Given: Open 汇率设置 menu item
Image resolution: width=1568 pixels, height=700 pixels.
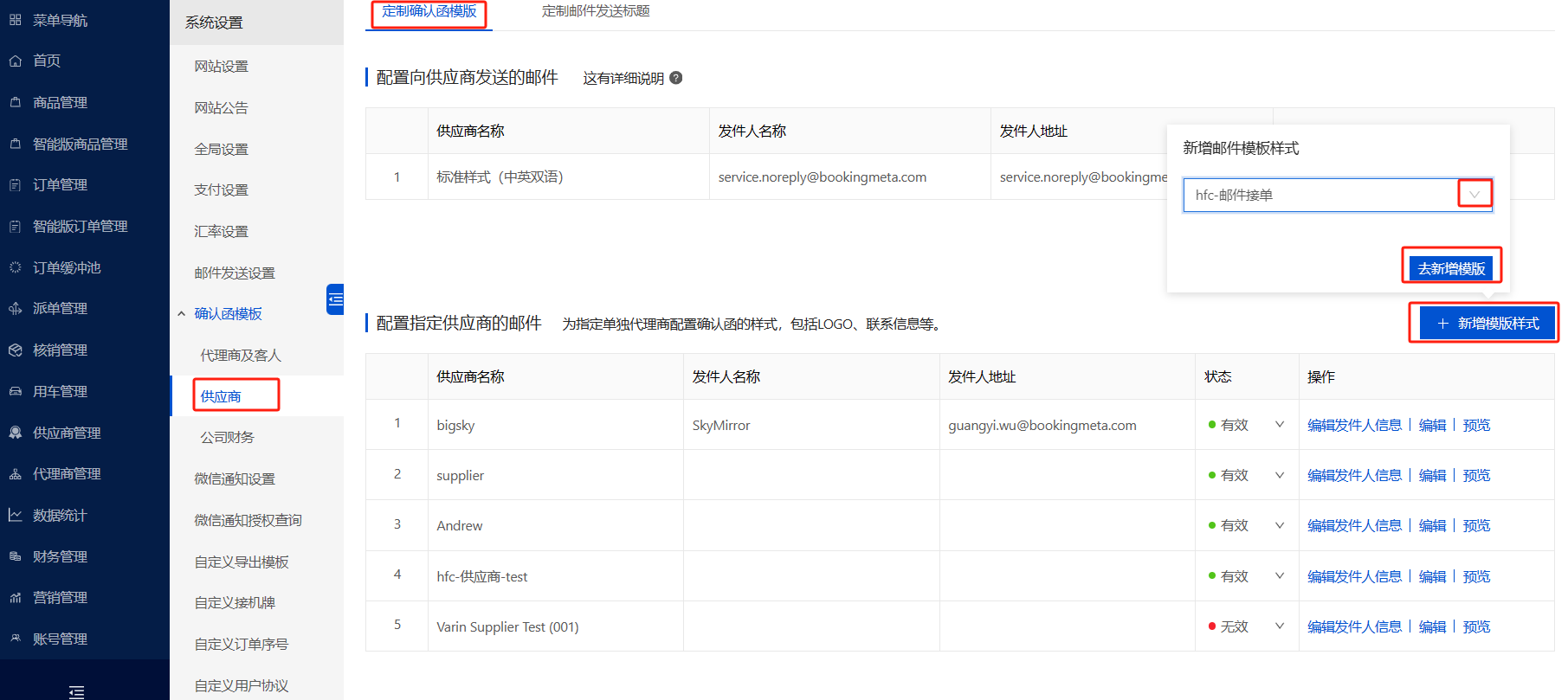Looking at the screenshot, I should click(221, 231).
